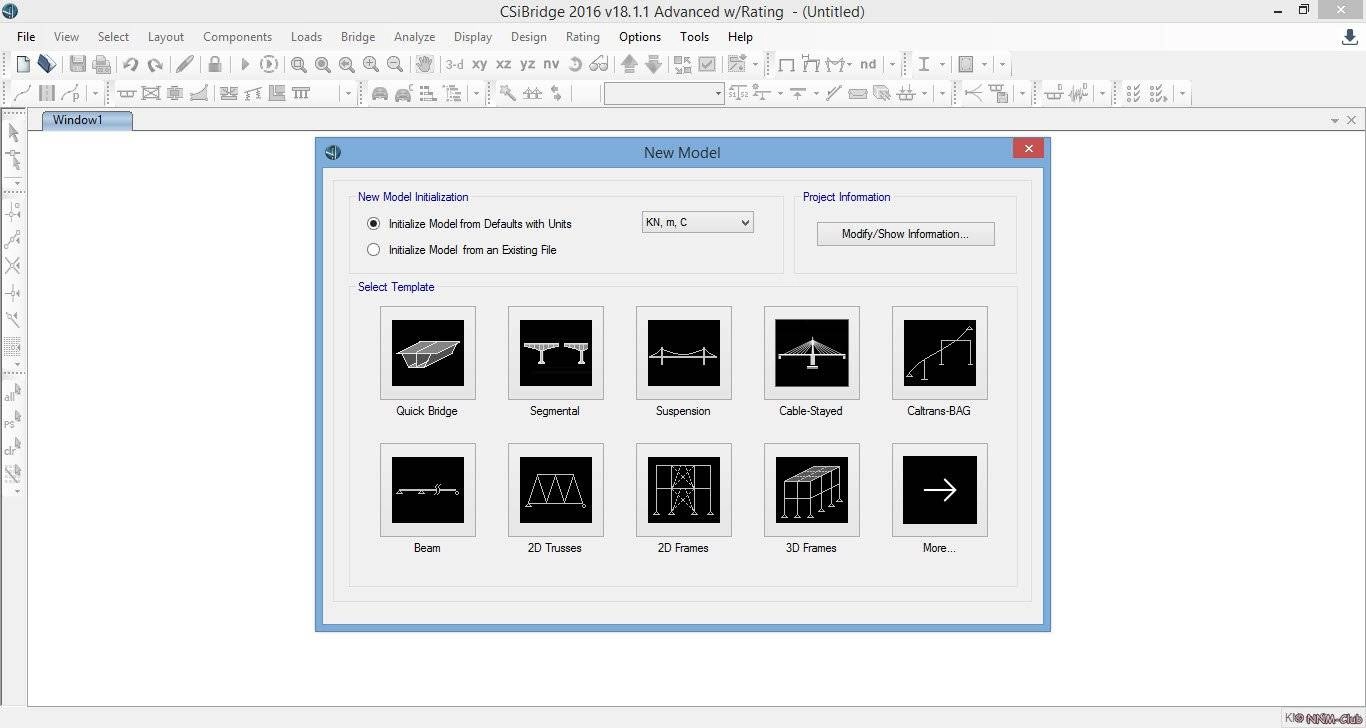Image resolution: width=1366 pixels, height=728 pixels.
Task: Open the empty combo box in second toolbar
Action: tap(664, 93)
